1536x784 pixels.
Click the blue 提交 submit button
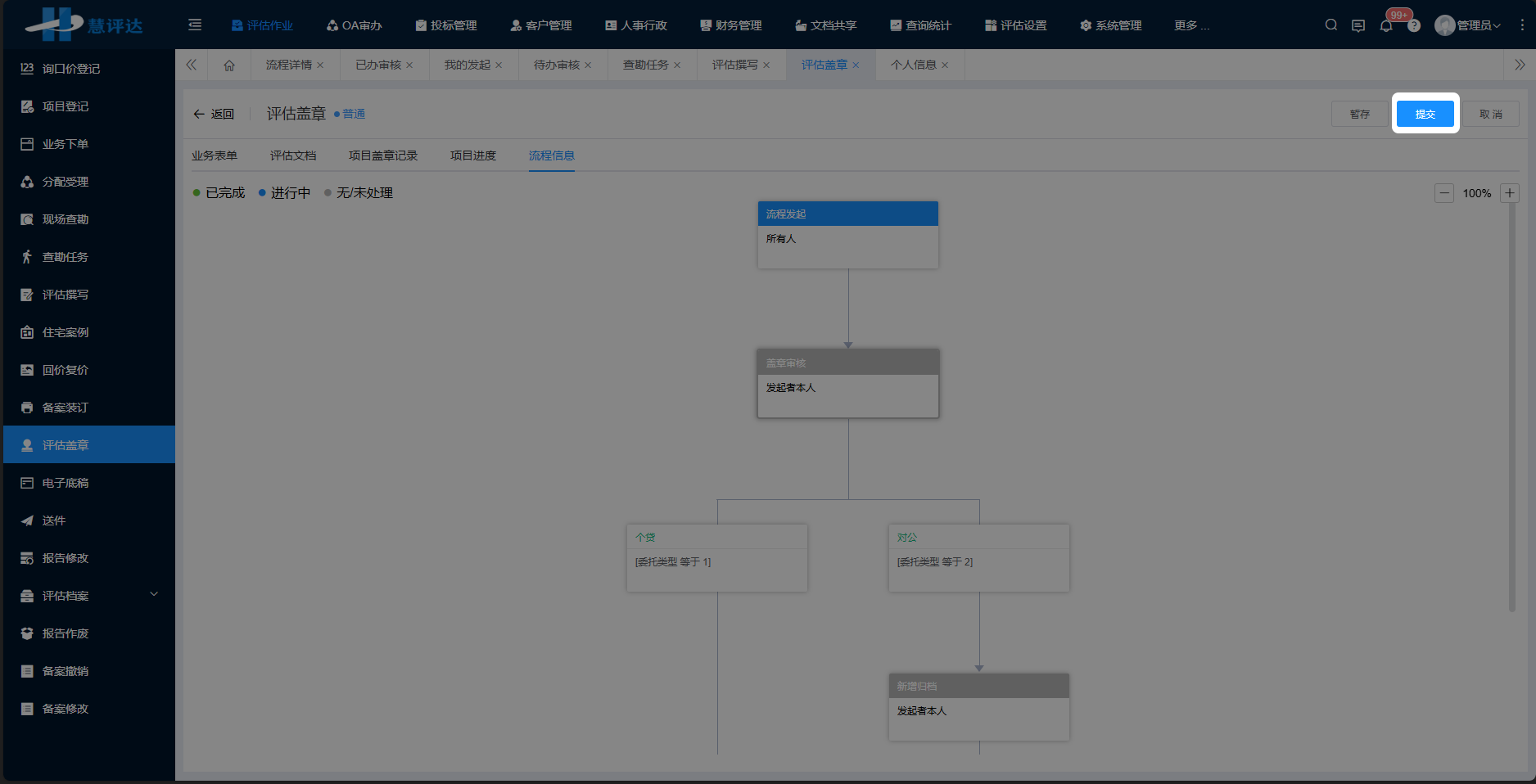point(1425,114)
